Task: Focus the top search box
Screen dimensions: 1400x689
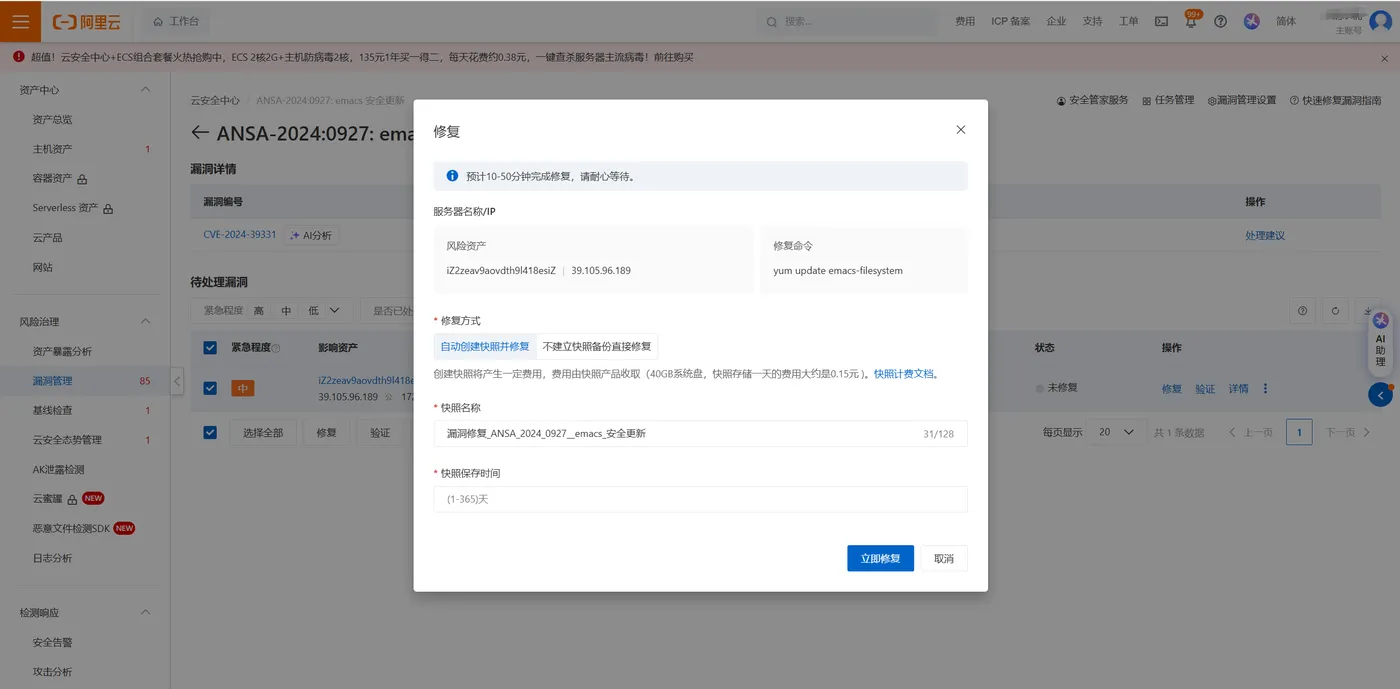Action: [845, 21]
